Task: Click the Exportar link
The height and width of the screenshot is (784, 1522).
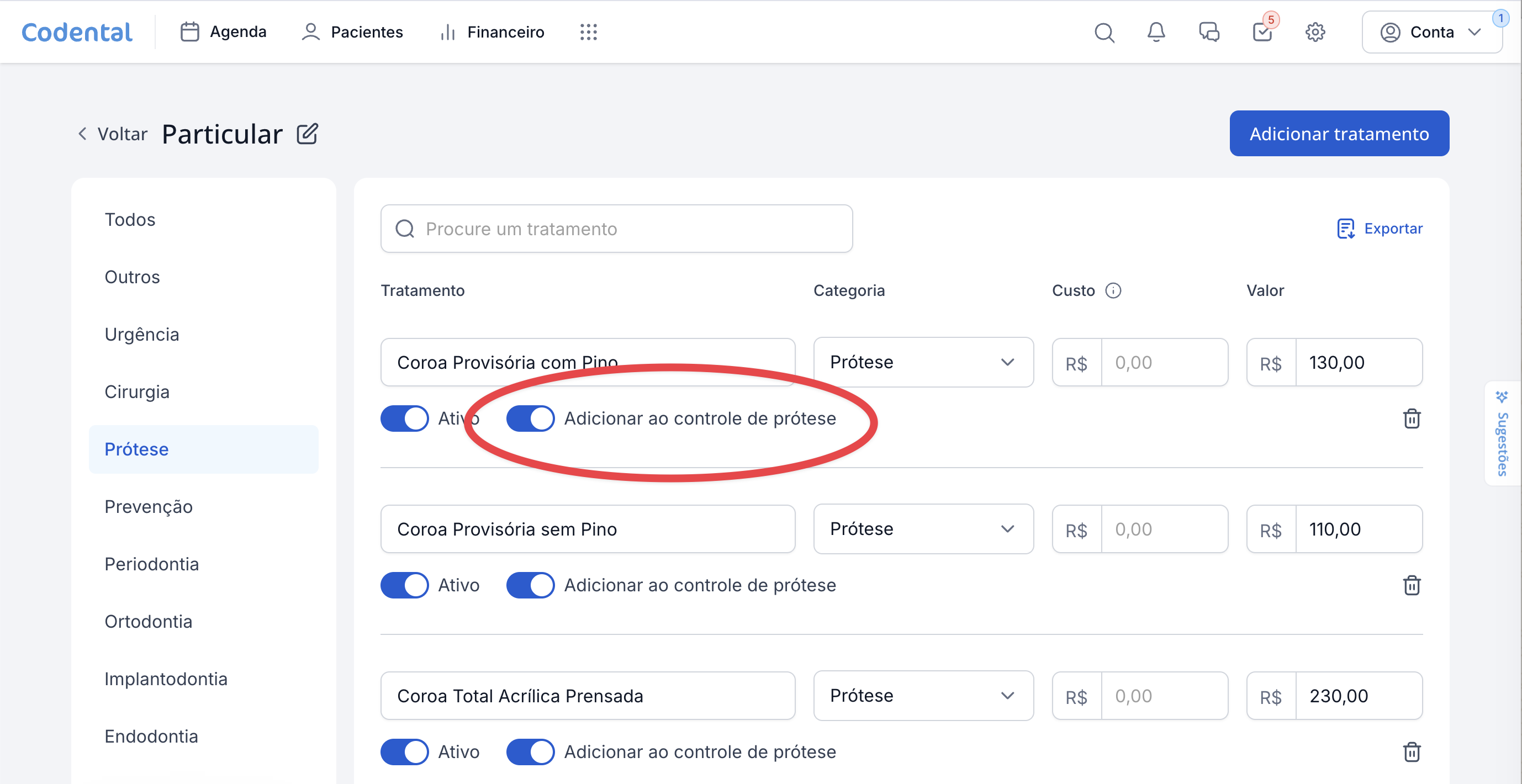Action: [1380, 229]
